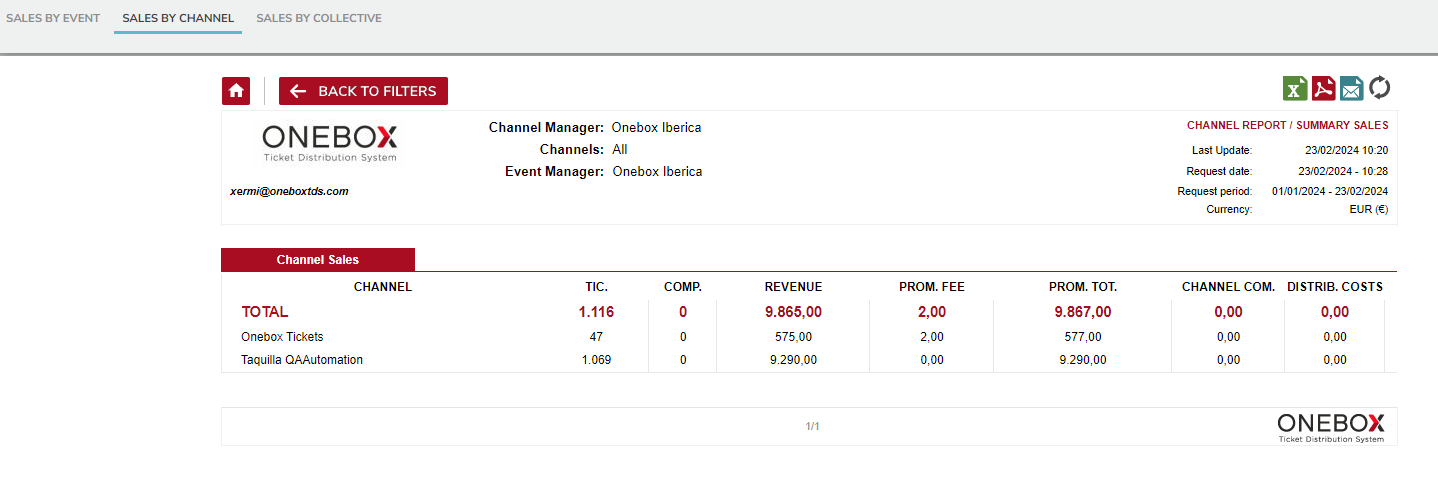Export report to Excel
The image size is (1438, 493).
(x=1295, y=88)
